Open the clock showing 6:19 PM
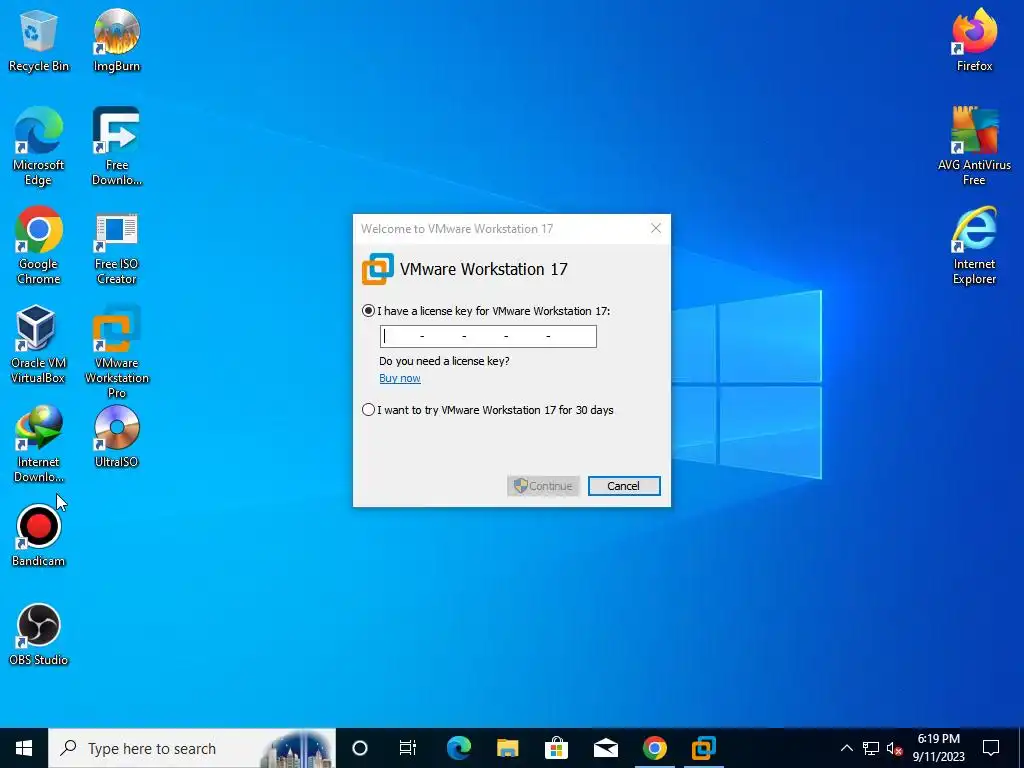The width and height of the screenshot is (1024, 768). (x=938, y=748)
